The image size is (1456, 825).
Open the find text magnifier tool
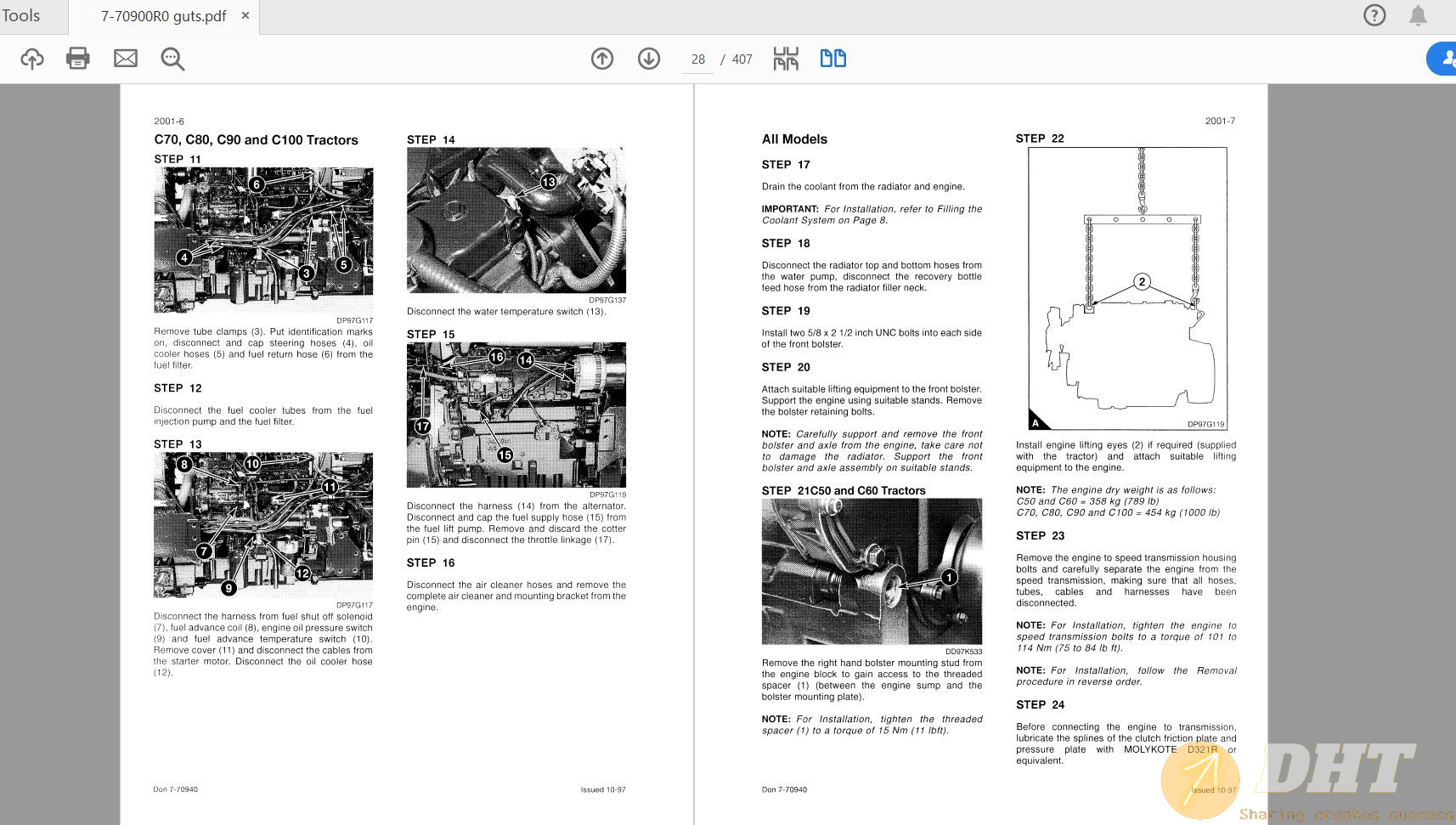tap(172, 59)
